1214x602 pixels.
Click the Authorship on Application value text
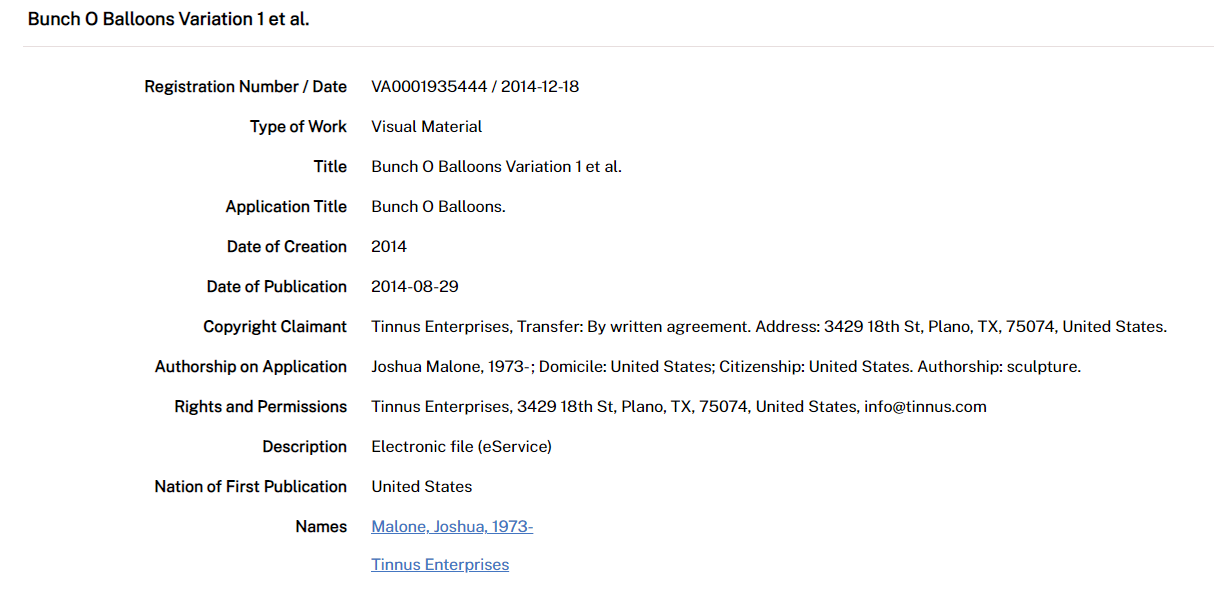point(725,367)
